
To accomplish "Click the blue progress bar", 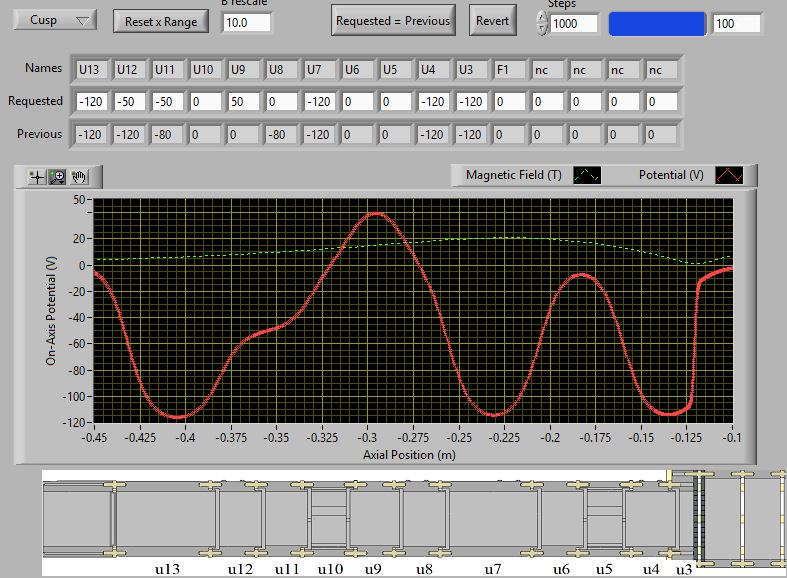I will pos(656,23).
